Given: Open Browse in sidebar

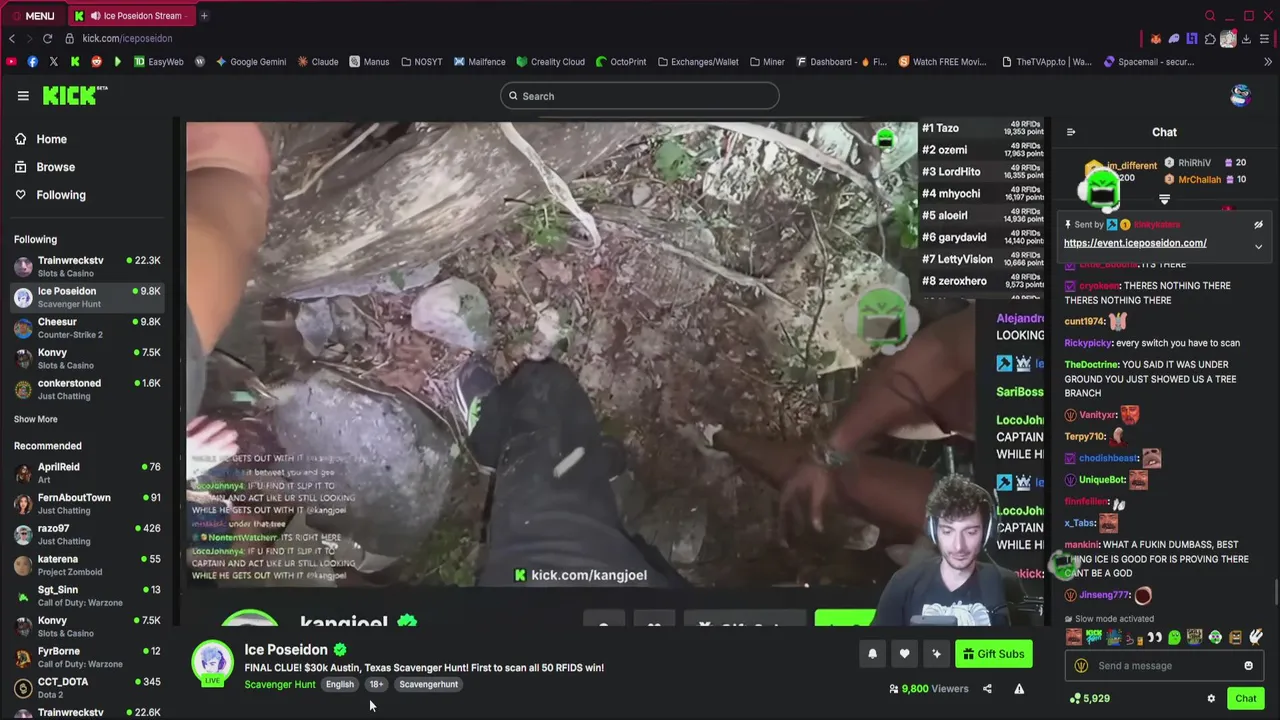Looking at the screenshot, I should click(86, 167).
